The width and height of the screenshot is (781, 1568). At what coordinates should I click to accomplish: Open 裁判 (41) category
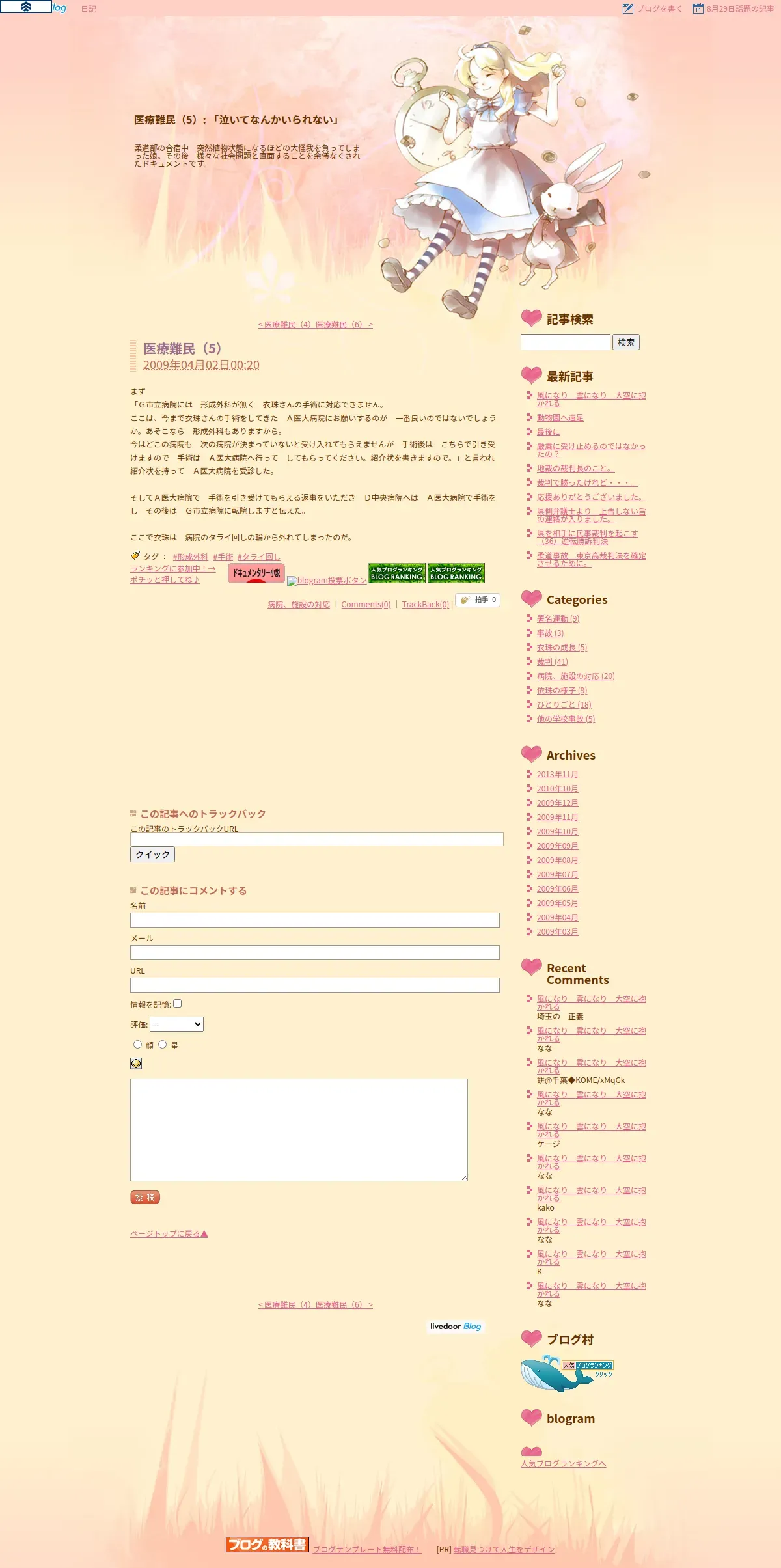[553, 662]
